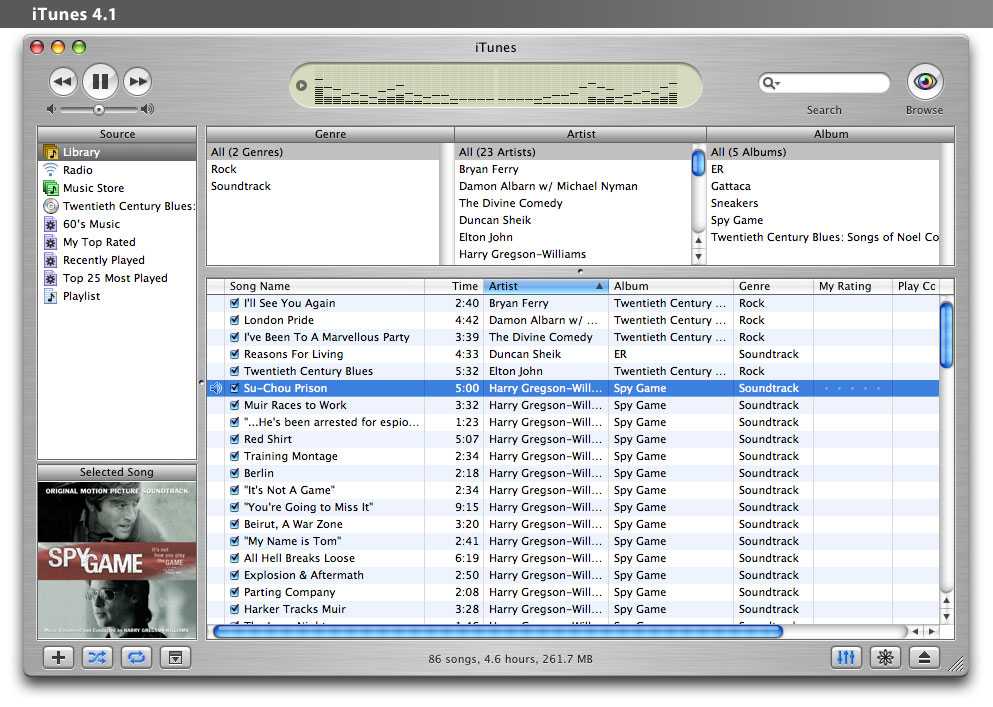The height and width of the screenshot is (707, 993).
Task: Pause playback with the pause button
Action: [100, 81]
